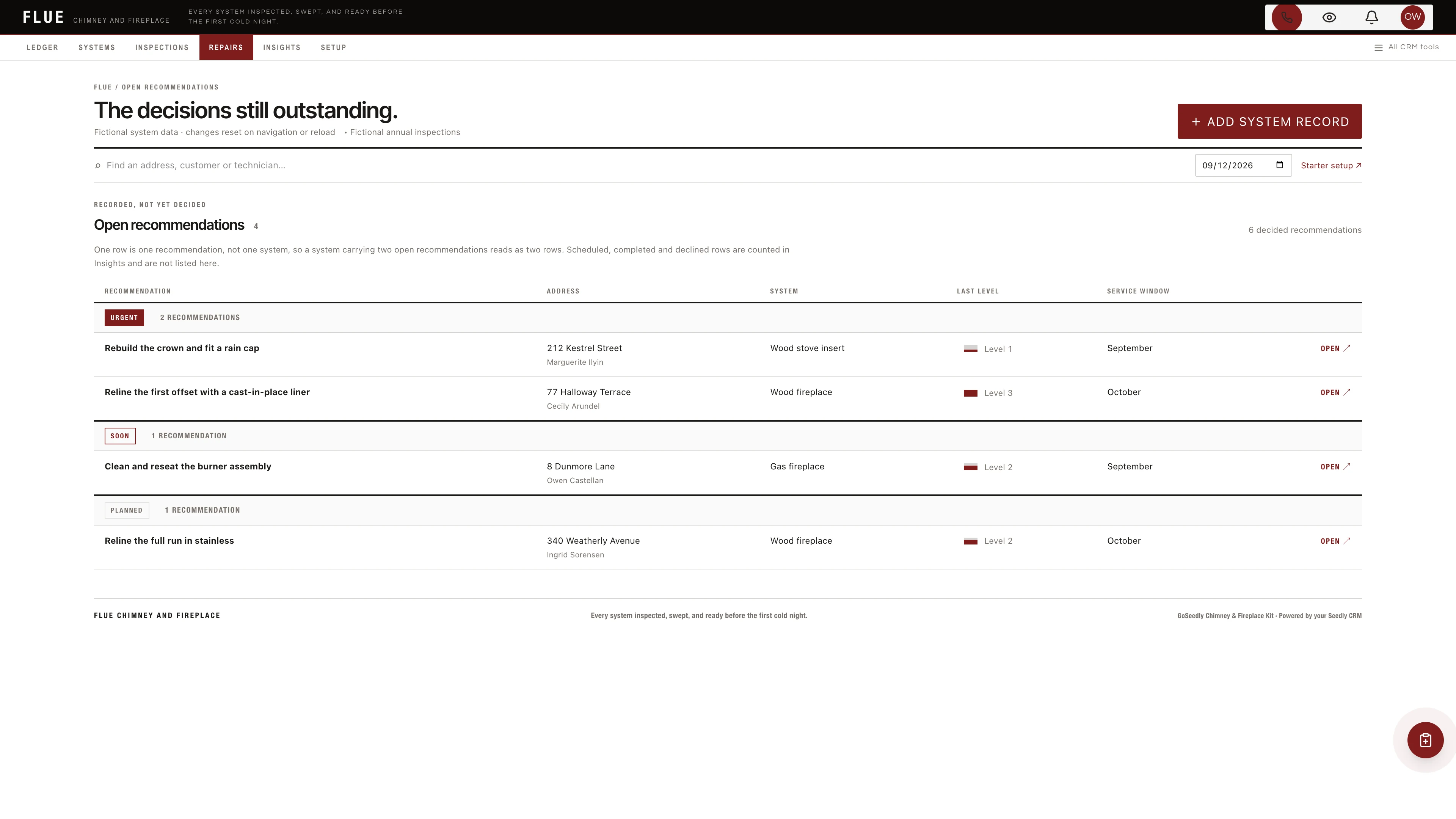Click the phone call icon in header
Screen dimensions: 1456x819
pos(1287,17)
